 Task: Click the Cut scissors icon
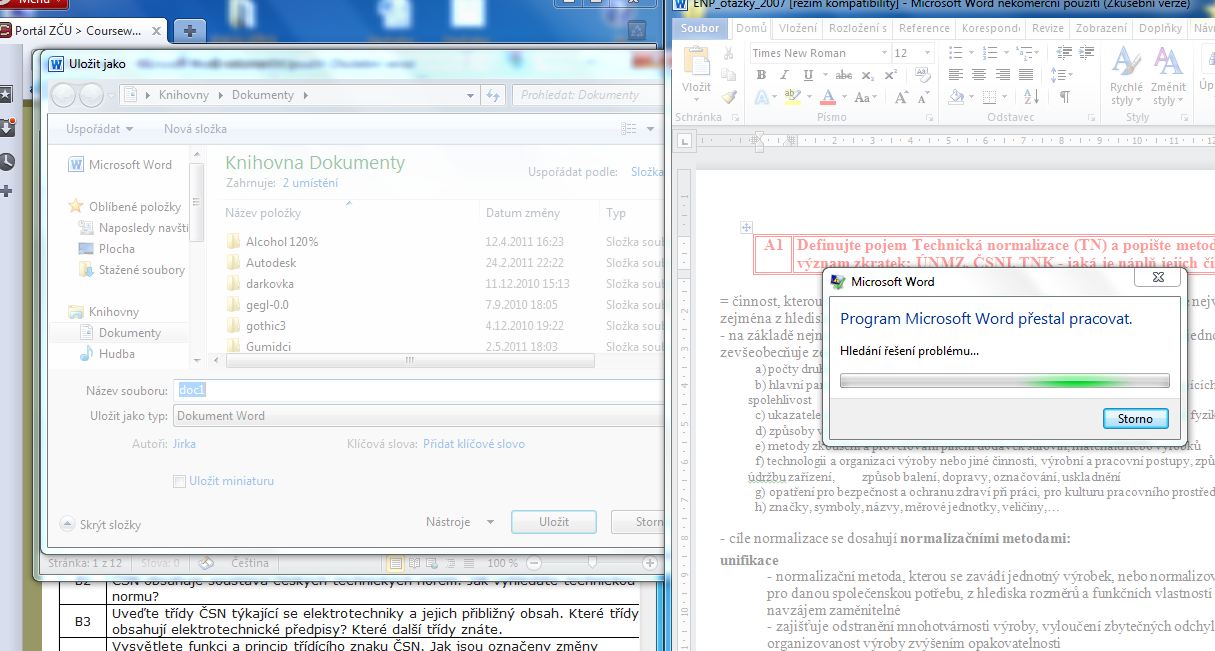click(729, 53)
